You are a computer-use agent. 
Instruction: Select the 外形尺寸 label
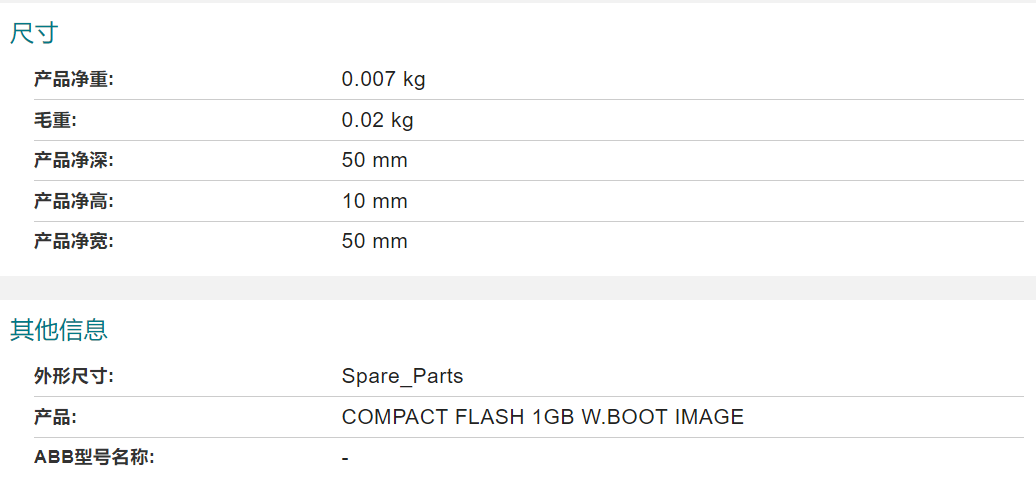point(74,377)
